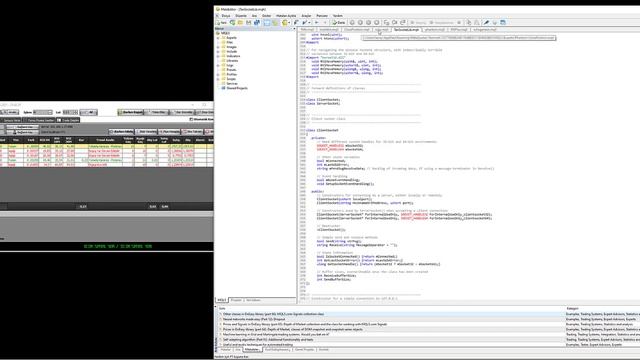Open the Yardım menu

coord(338,16)
